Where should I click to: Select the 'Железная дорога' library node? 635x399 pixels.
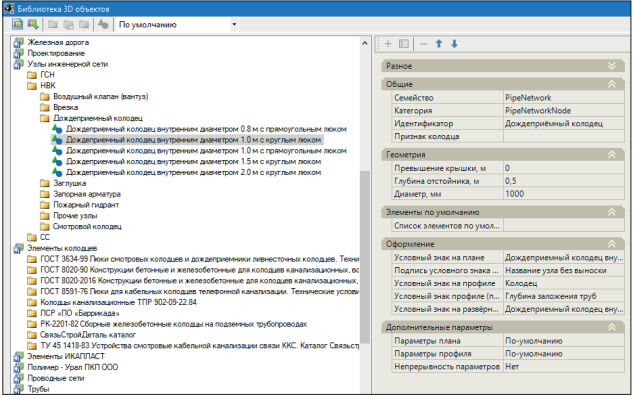pyautogui.click(x=58, y=43)
